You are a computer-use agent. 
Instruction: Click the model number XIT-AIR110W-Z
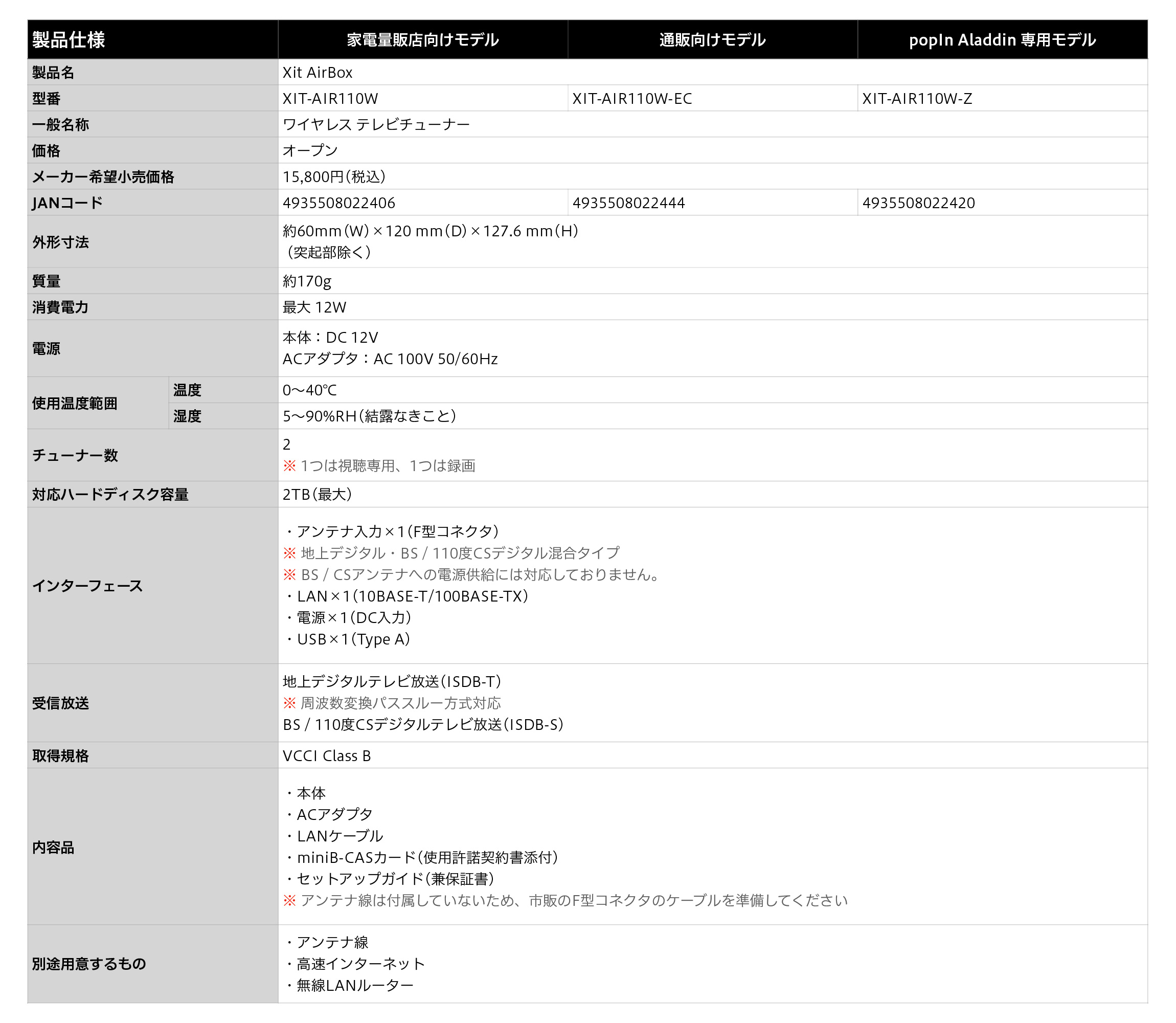tap(917, 99)
